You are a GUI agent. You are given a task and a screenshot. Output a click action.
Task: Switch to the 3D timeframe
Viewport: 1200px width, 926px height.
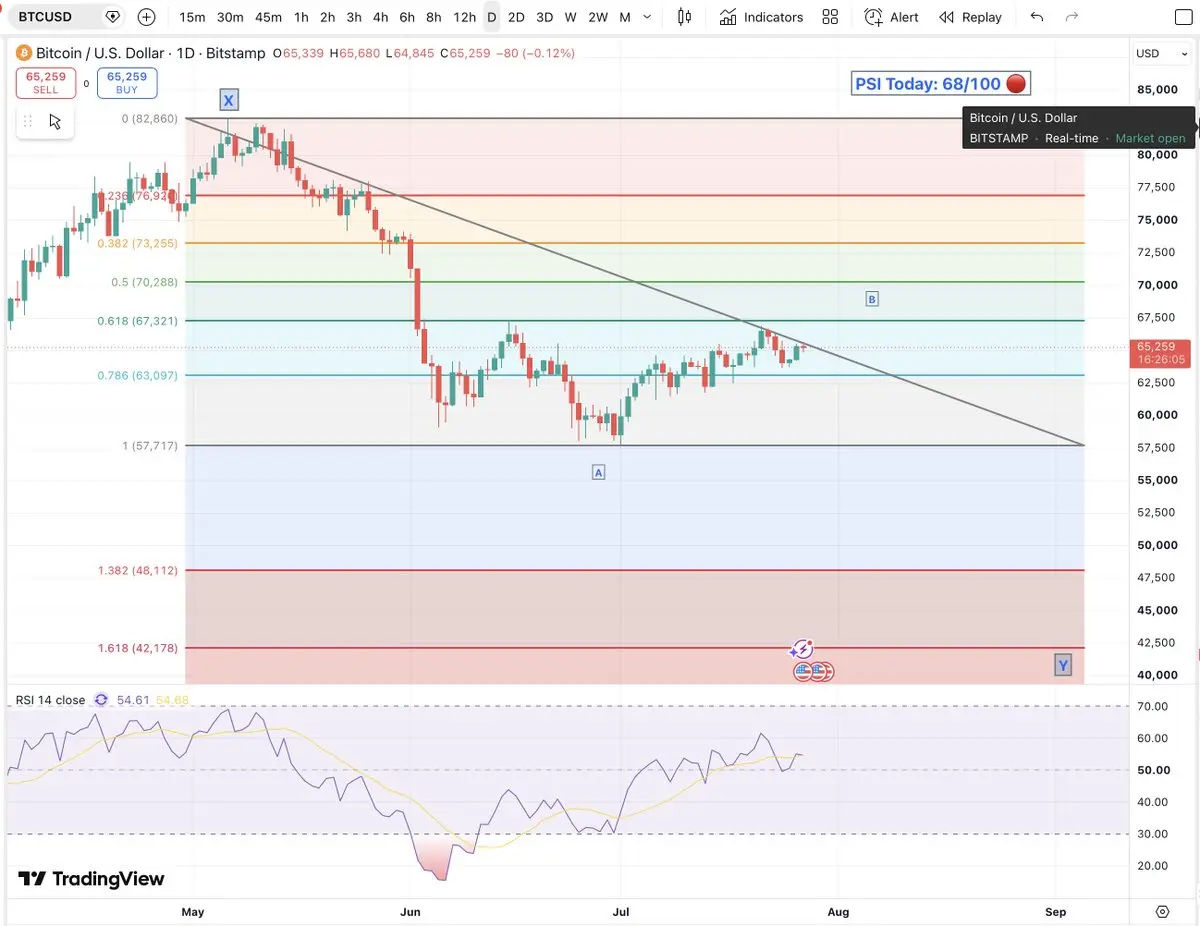point(544,17)
